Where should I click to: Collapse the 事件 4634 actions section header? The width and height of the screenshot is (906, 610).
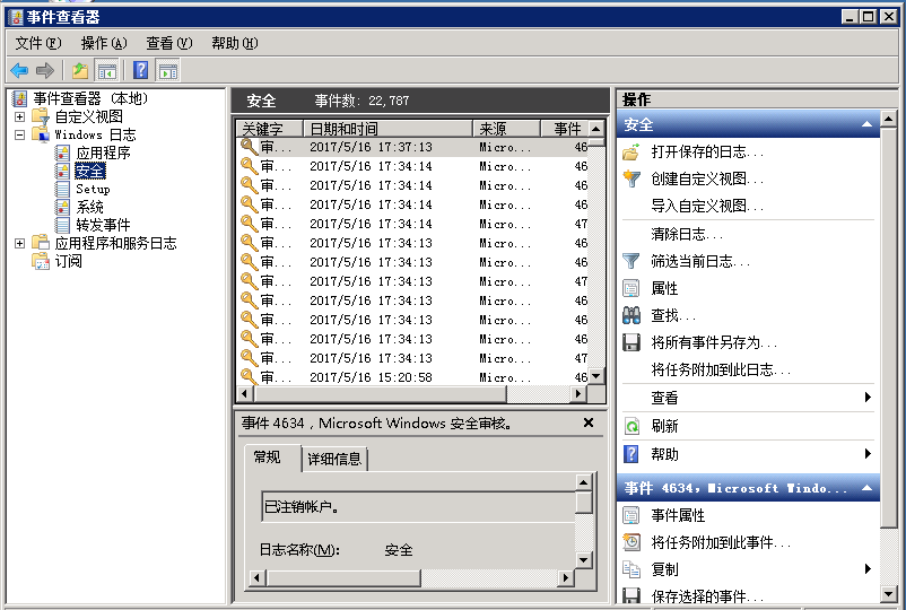coord(867,488)
